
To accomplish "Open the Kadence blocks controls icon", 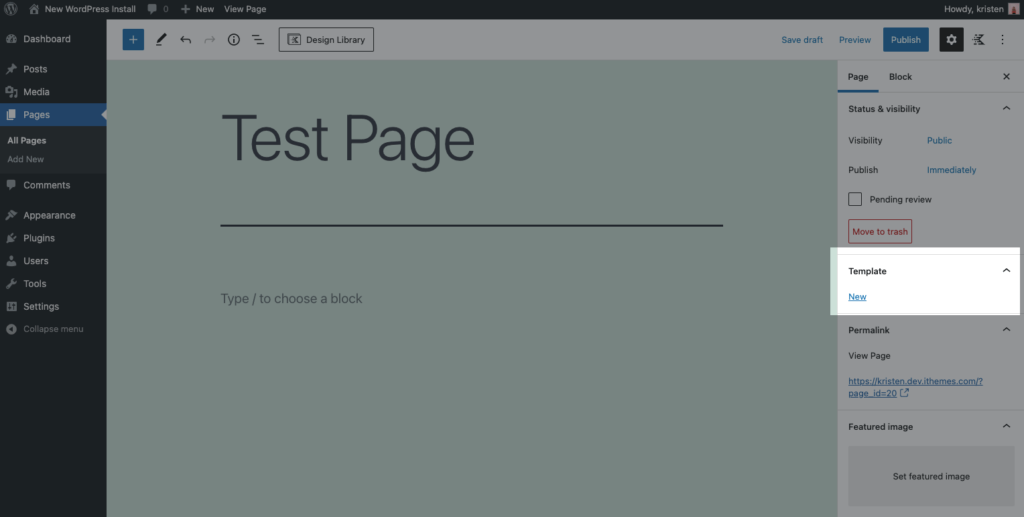I will click(x=978, y=40).
